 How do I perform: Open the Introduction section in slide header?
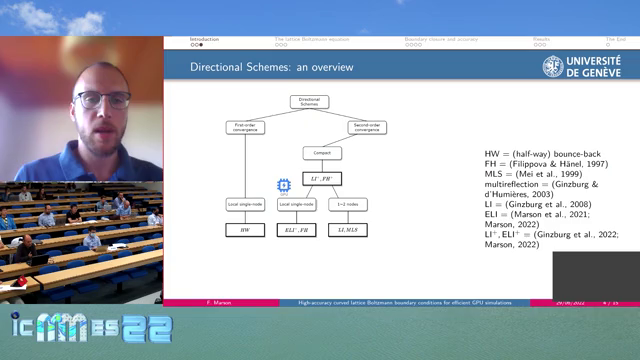pos(204,39)
